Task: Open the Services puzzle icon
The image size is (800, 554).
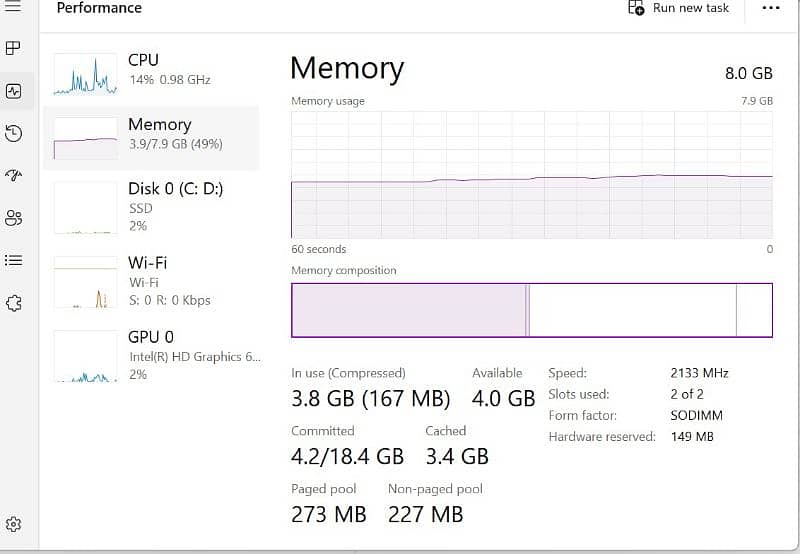Action: click(x=13, y=303)
